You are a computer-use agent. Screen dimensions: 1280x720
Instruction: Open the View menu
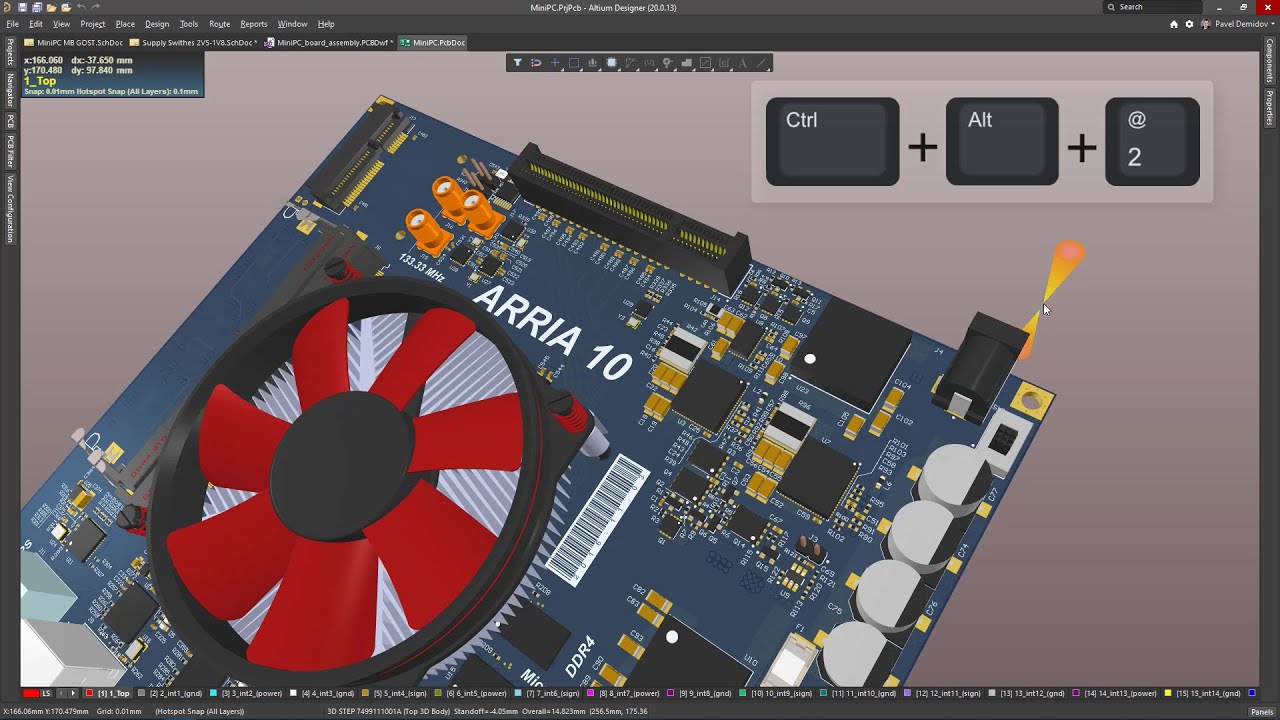click(x=62, y=24)
